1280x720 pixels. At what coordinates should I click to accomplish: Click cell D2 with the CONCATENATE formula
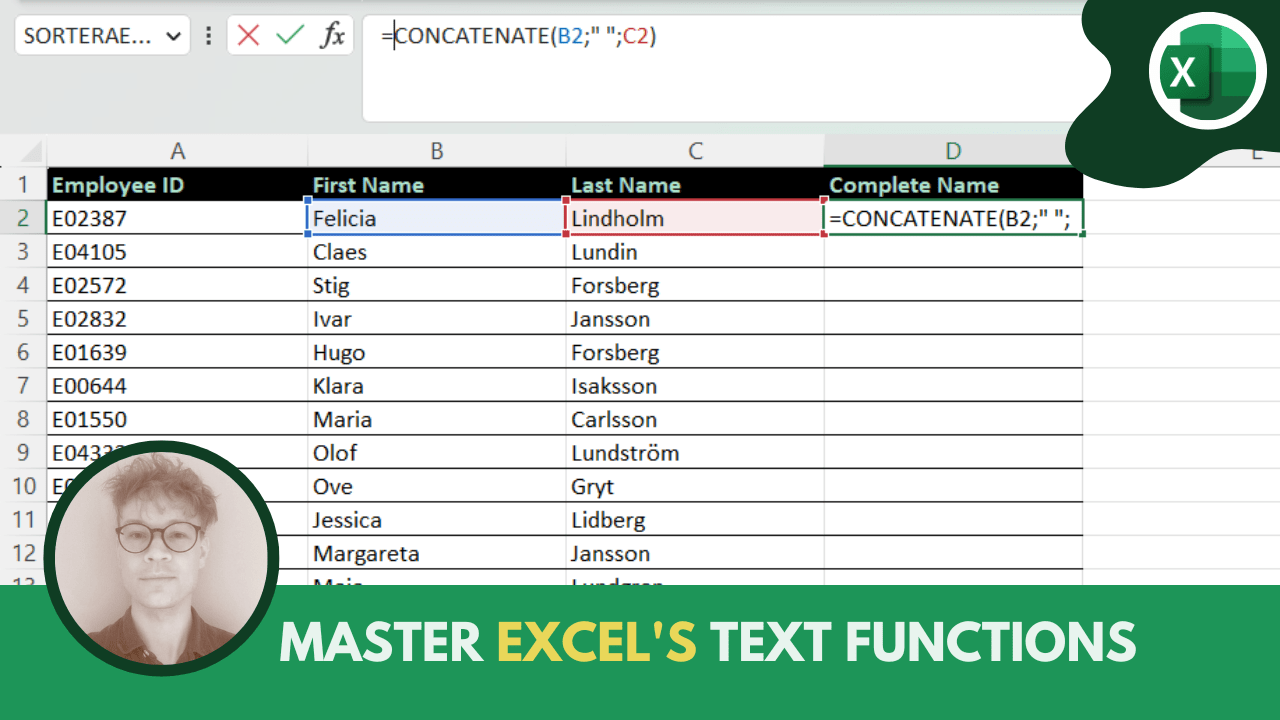pyautogui.click(x=953, y=218)
